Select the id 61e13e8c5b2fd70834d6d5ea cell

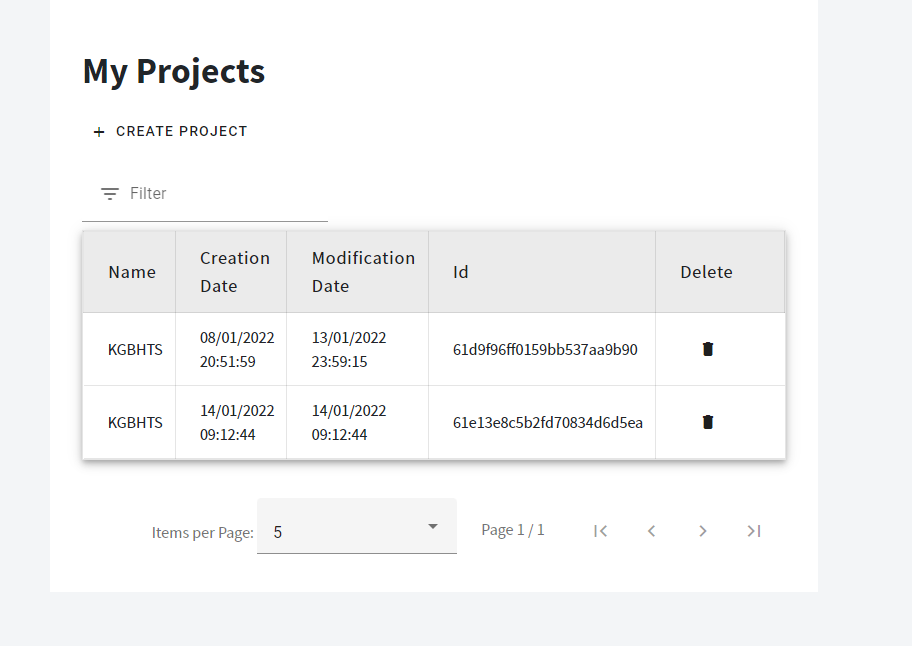coord(548,423)
